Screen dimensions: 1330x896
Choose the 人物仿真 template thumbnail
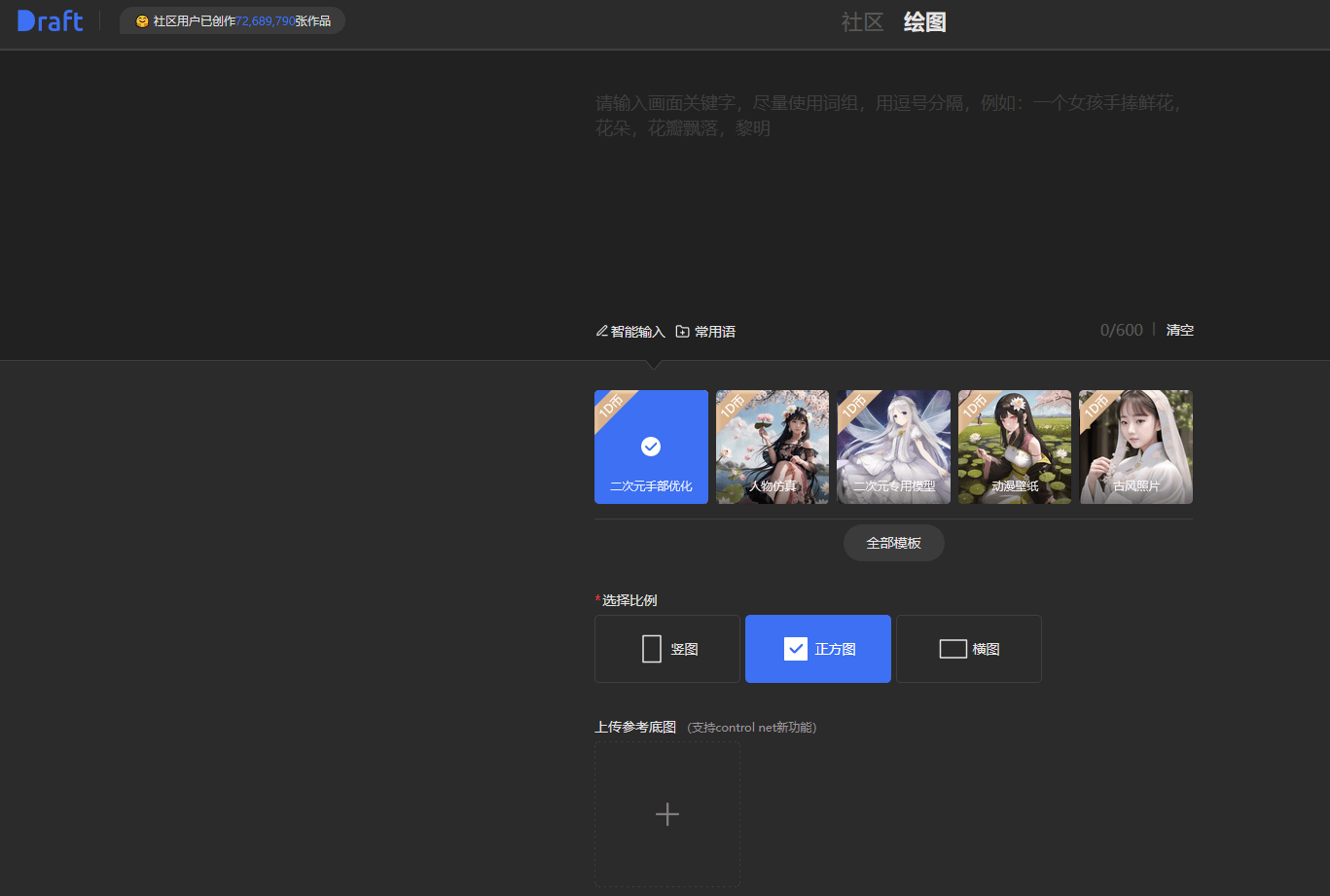click(773, 447)
